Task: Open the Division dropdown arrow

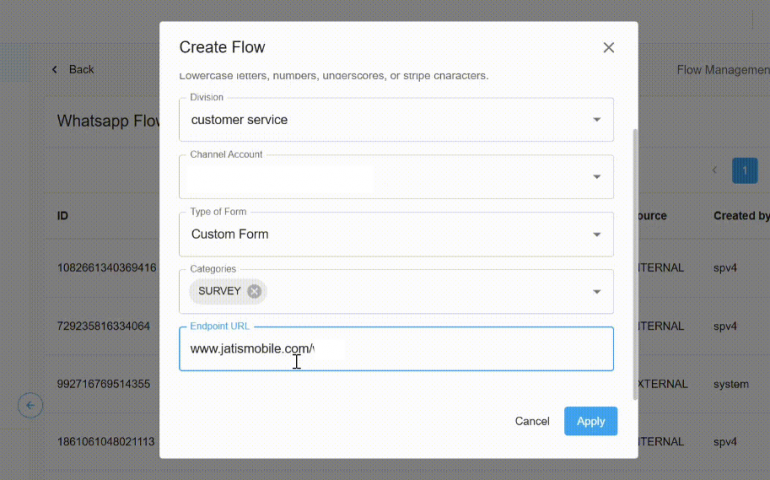Action: pyautogui.click(x=596, y=120)
